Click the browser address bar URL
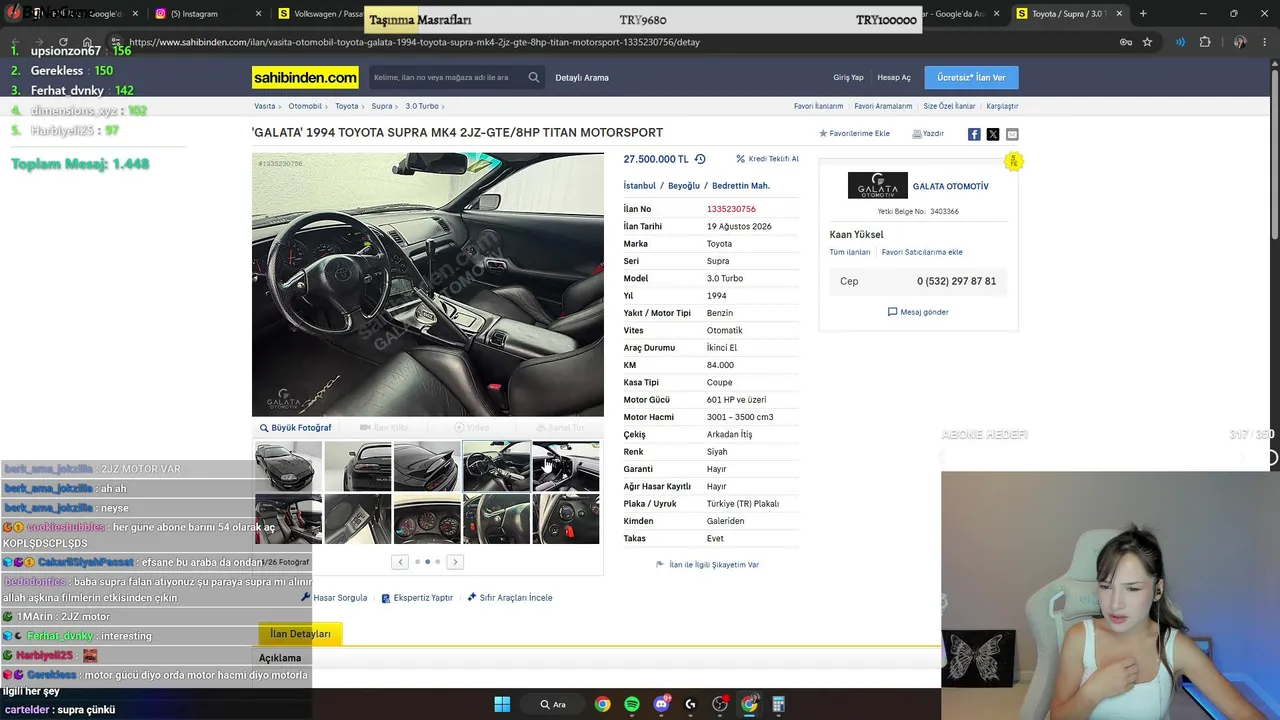Image resolution: width=1280 pixels, height=720 pixels. click(x=414, y=42)
